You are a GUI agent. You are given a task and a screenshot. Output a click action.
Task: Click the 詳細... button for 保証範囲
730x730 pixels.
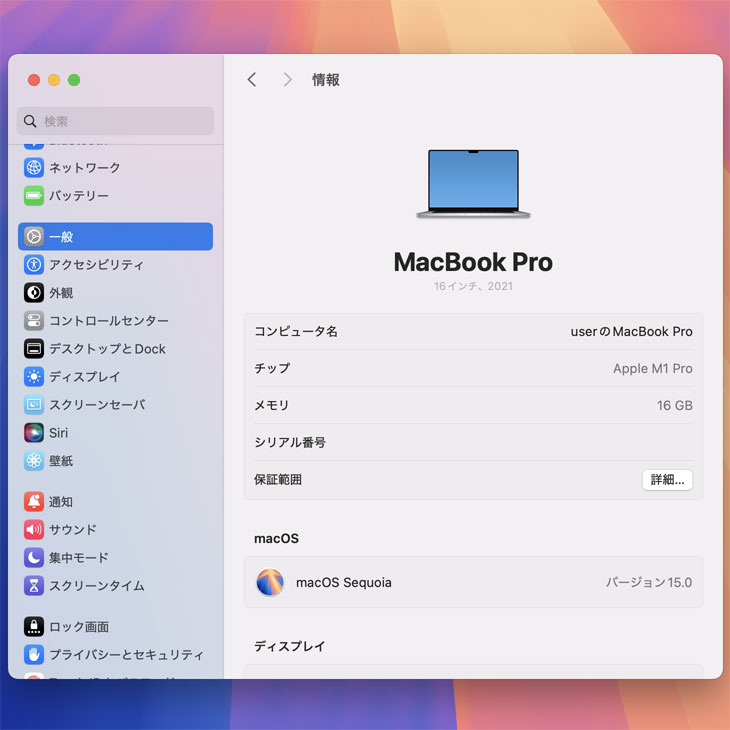pyautogui.click(x=667, y=480)
